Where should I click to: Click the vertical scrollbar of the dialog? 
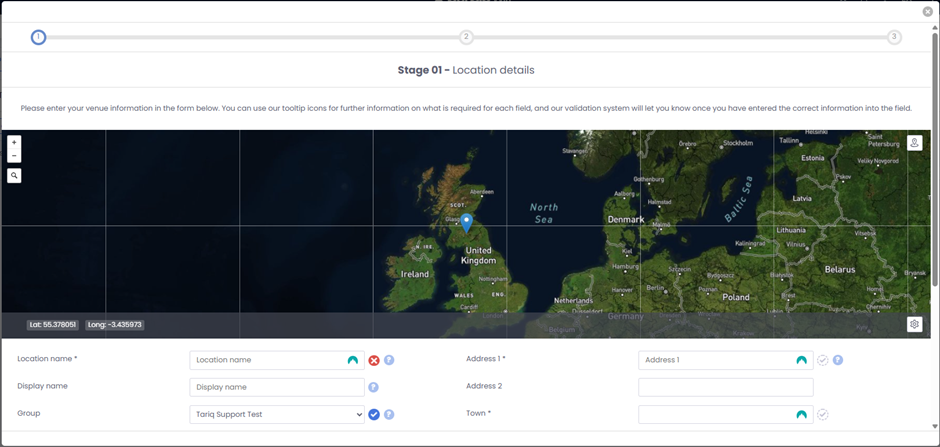pyautogui.click(x=936, y=159)
